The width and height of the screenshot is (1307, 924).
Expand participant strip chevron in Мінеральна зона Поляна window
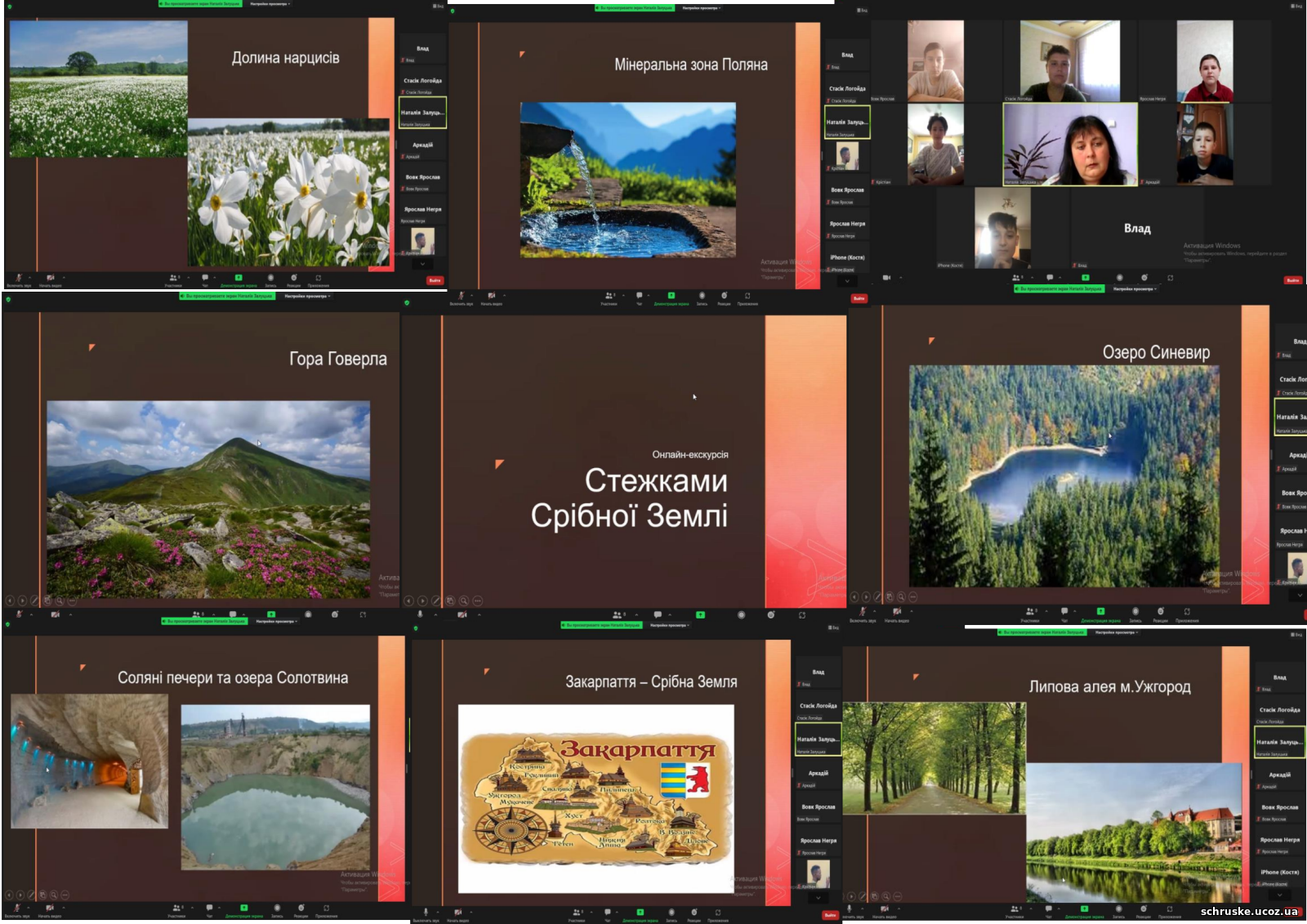click(x=847, y=280)
